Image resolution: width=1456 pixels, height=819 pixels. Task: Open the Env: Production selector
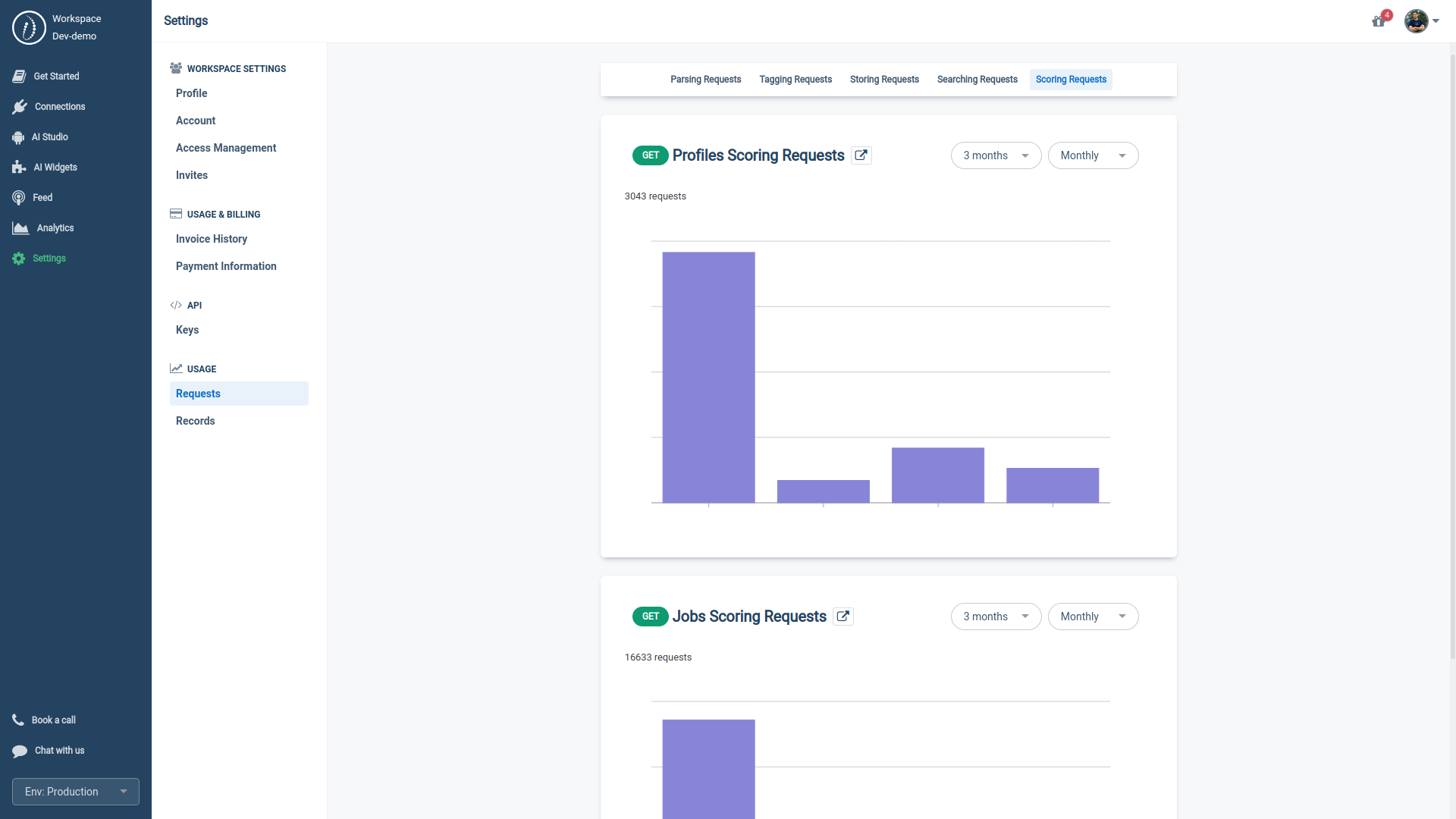pos(76,792)
